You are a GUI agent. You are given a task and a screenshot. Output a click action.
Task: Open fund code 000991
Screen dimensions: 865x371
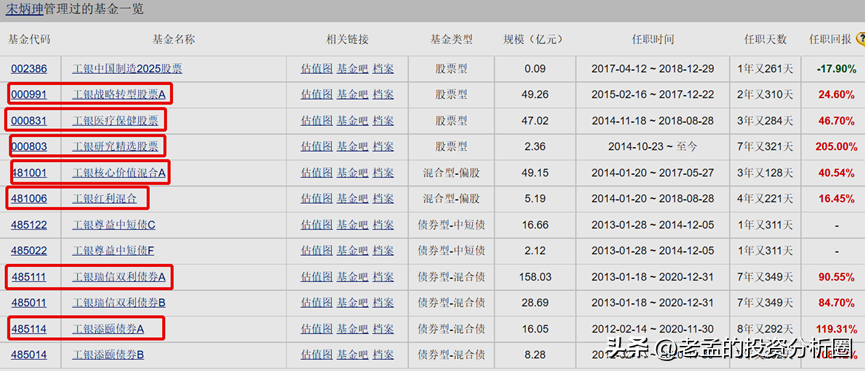pyautogui.click(x=29, y=95)
